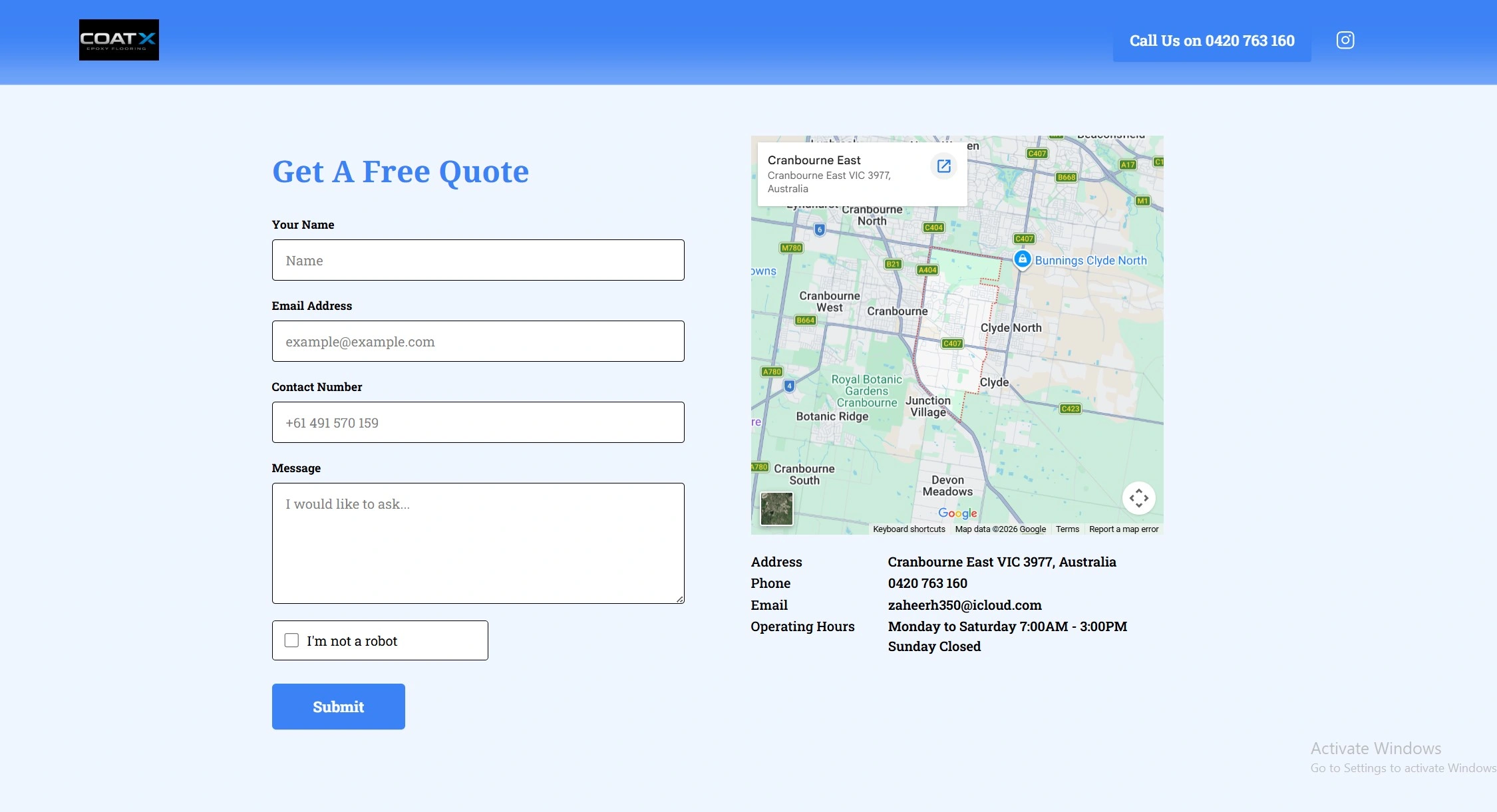Screen dimensions: 1497x812
Task: Click the Submit button
Action: coord(339,706)
